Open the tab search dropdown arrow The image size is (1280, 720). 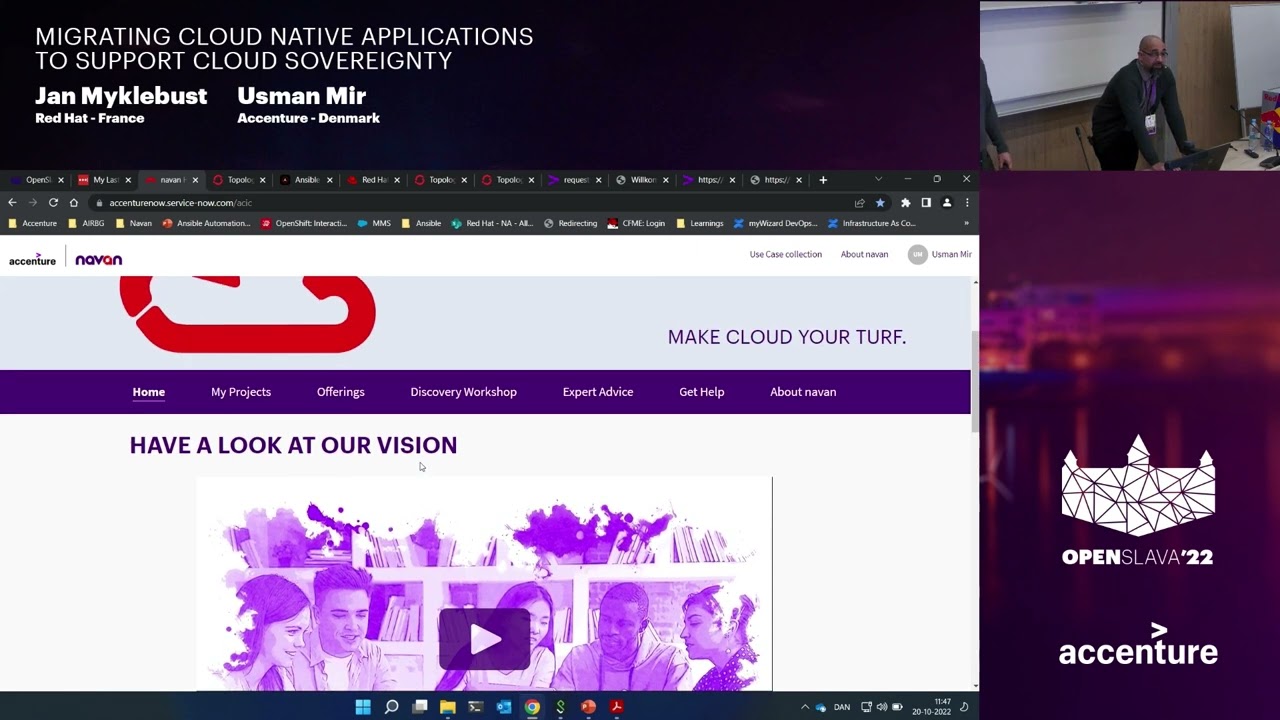[878, 180]
